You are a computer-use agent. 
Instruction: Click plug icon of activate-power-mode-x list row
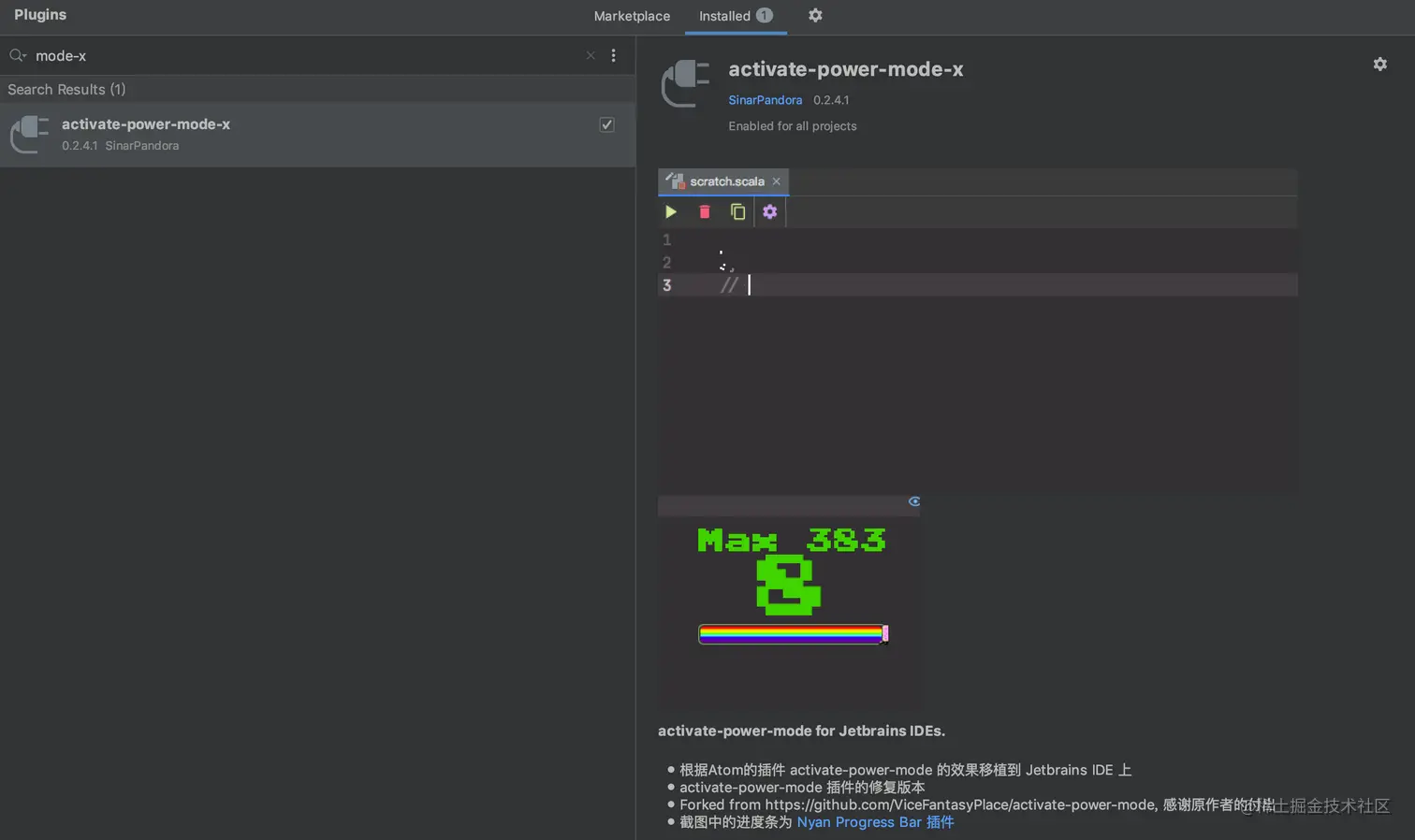point(29,134)
